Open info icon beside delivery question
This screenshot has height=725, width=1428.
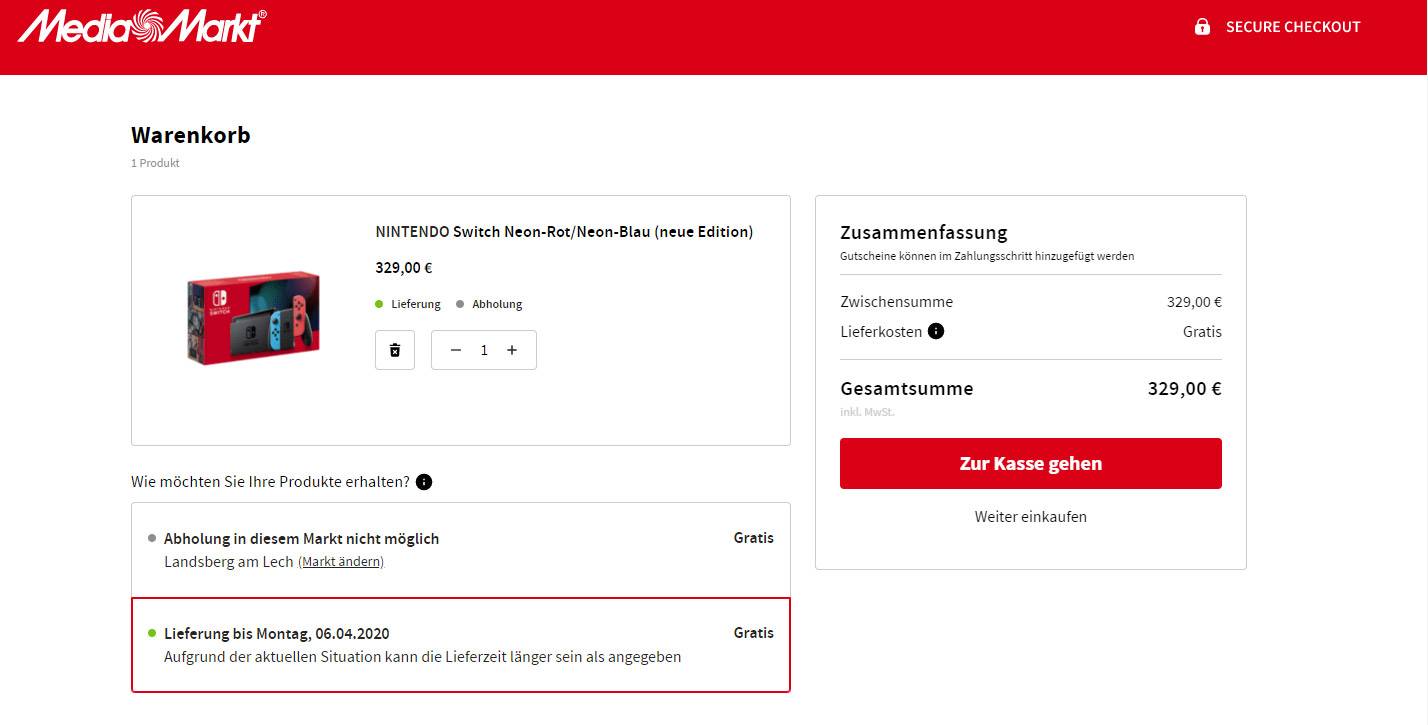424,482
